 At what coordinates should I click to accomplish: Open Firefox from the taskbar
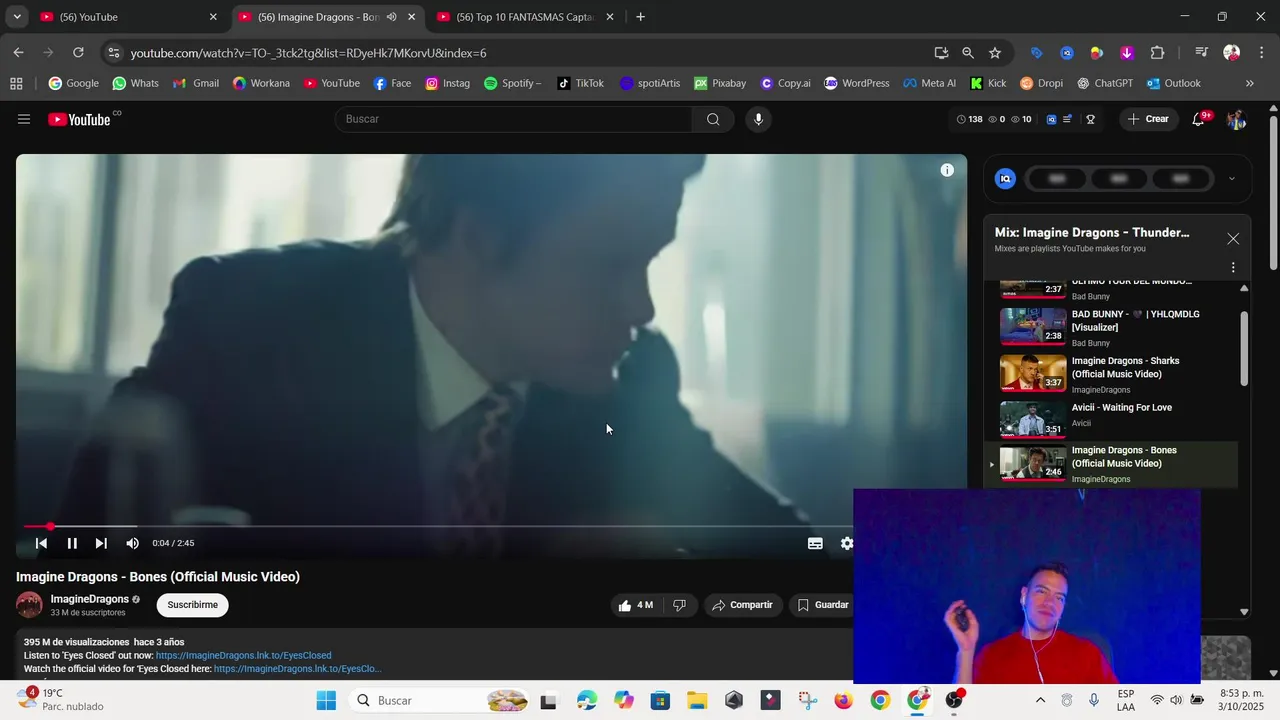pos(843,700)
